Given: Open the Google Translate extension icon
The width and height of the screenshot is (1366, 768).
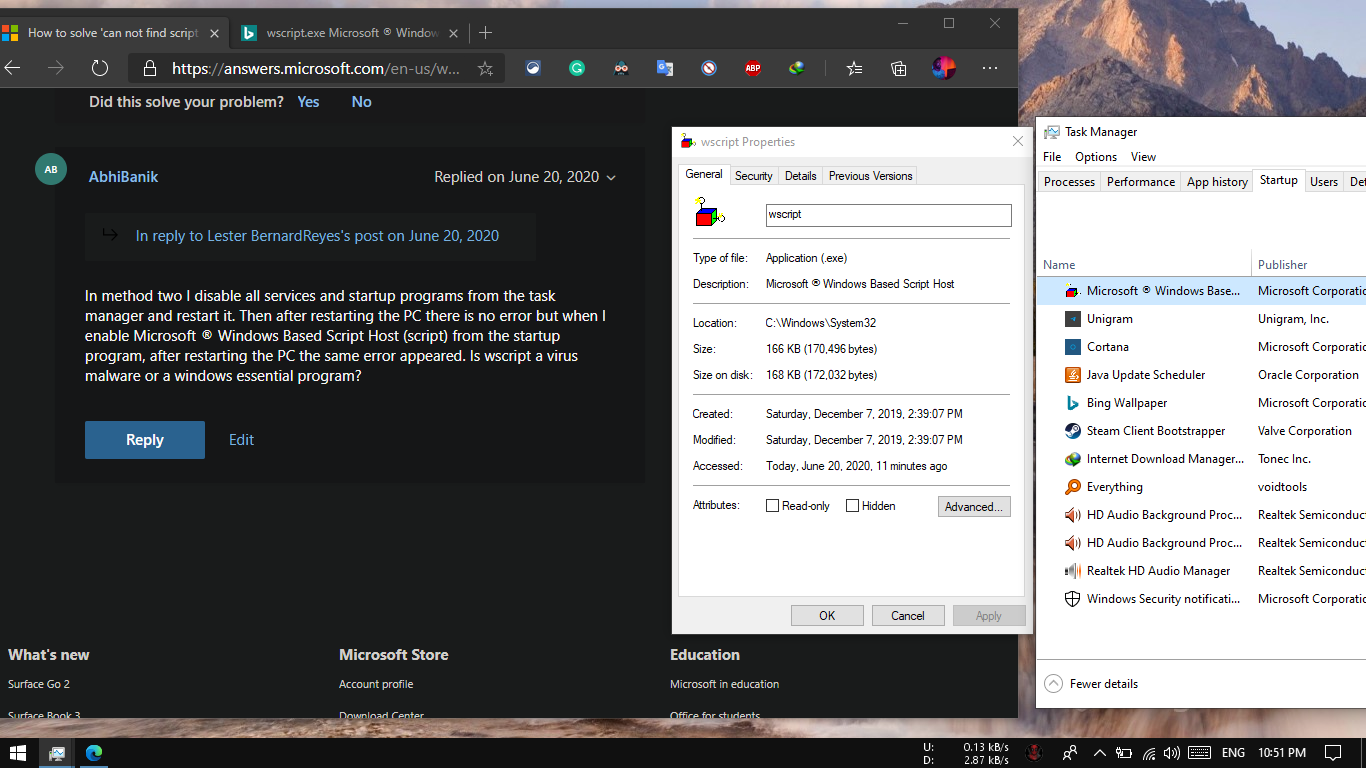Looking at the screenshot, I should coord(665,68).
